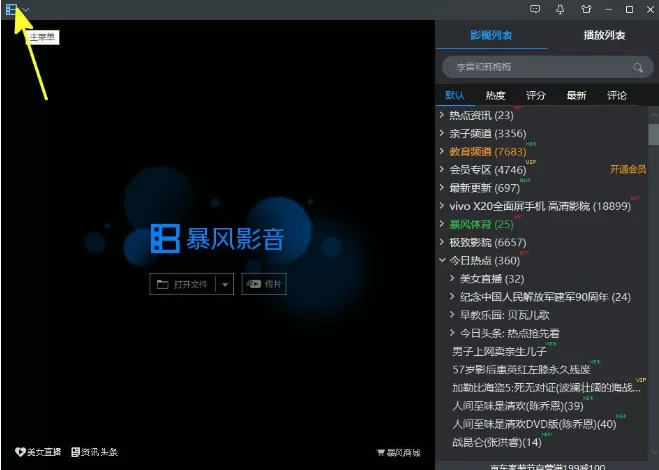Expand the 极致影院 (6657) category
Viewport: 659px width, 470px height.
442,242
